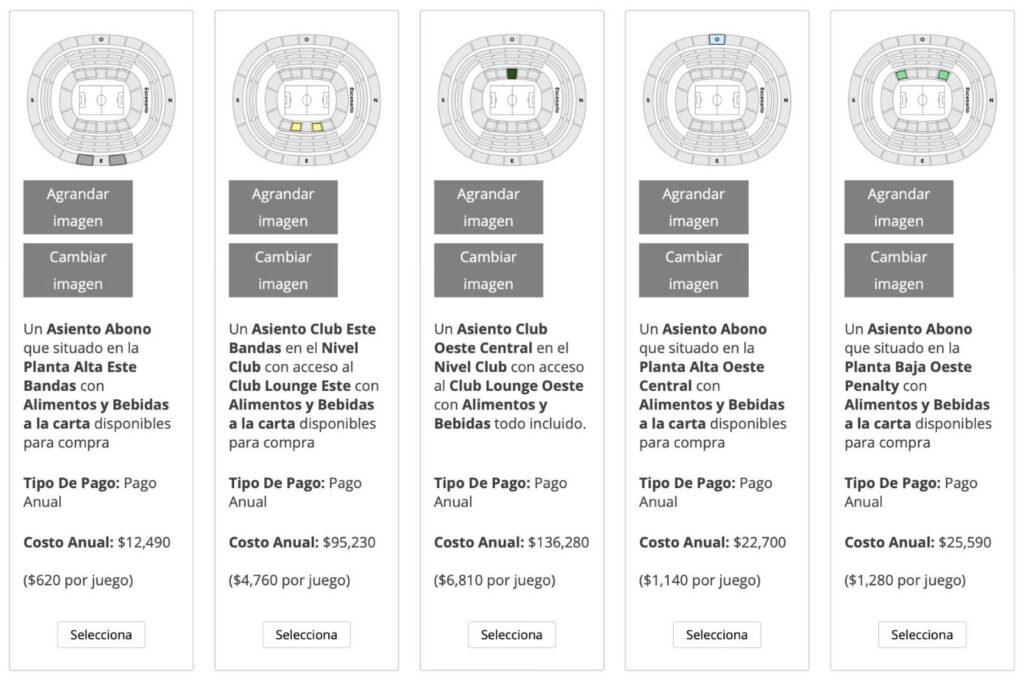Click stadium map for Planta Alta Este Bandas

(x=101, y=100)
